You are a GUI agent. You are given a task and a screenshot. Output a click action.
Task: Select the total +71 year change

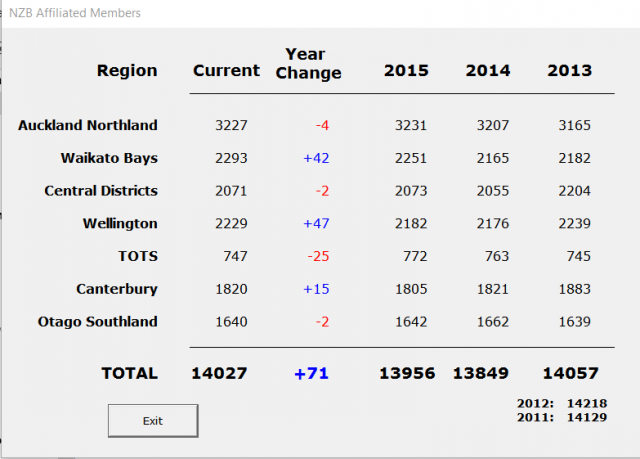click(311, 373)
